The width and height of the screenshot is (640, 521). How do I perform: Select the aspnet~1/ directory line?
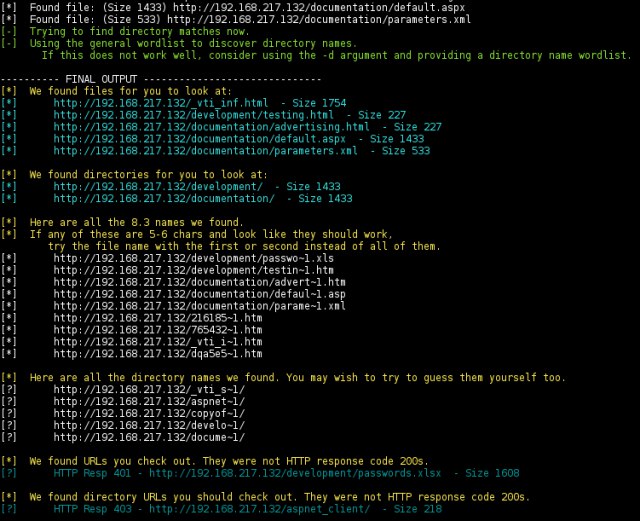click(x=149, y=401)
